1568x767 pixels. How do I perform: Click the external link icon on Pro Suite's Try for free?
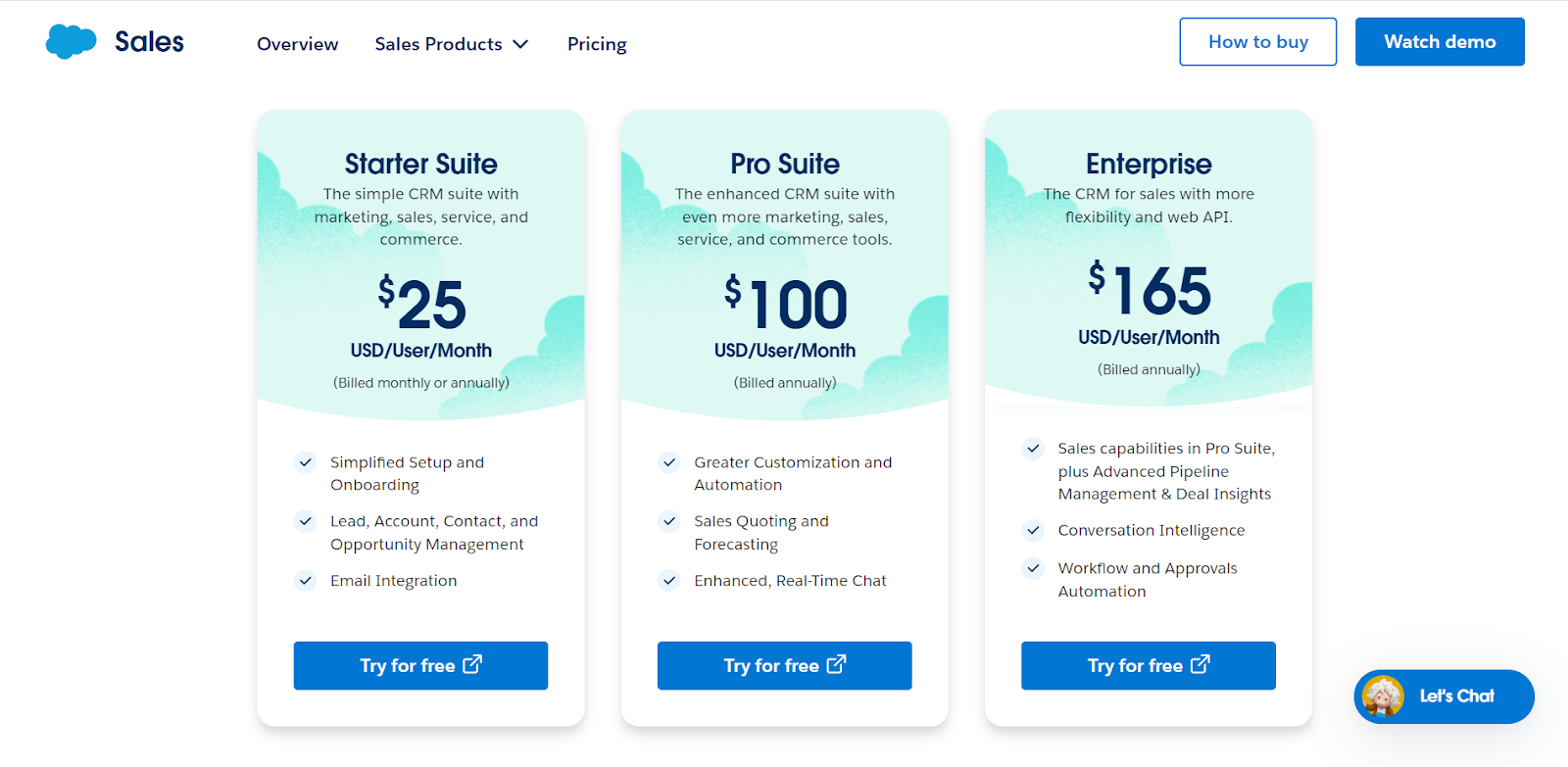(x=836, y=665)
